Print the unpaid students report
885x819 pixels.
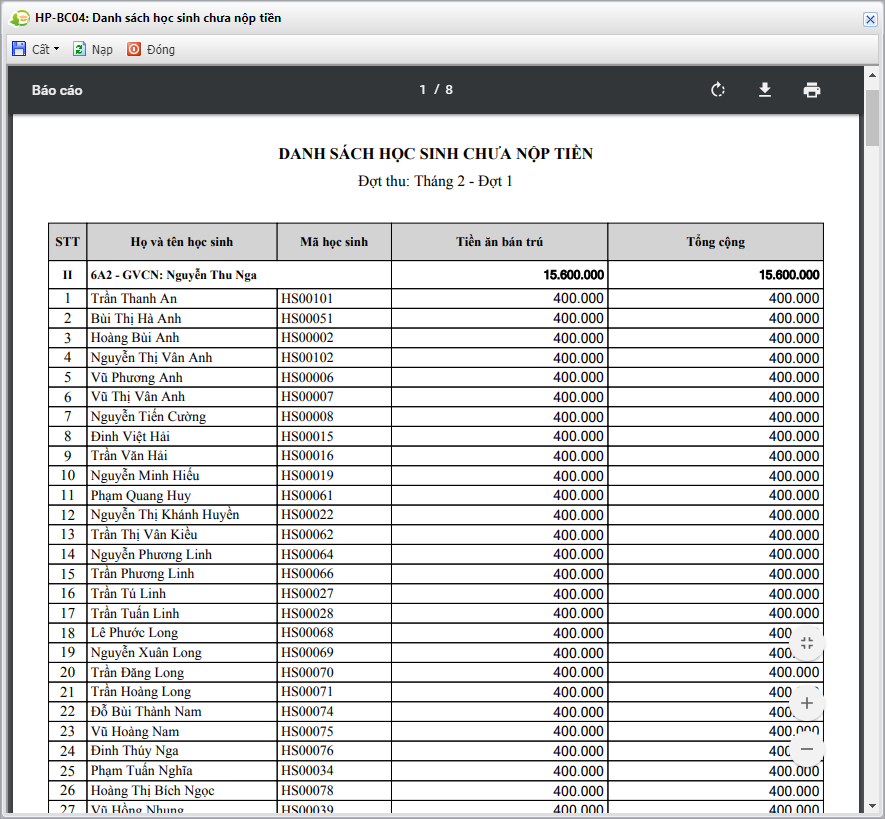[x=812, y=90]
